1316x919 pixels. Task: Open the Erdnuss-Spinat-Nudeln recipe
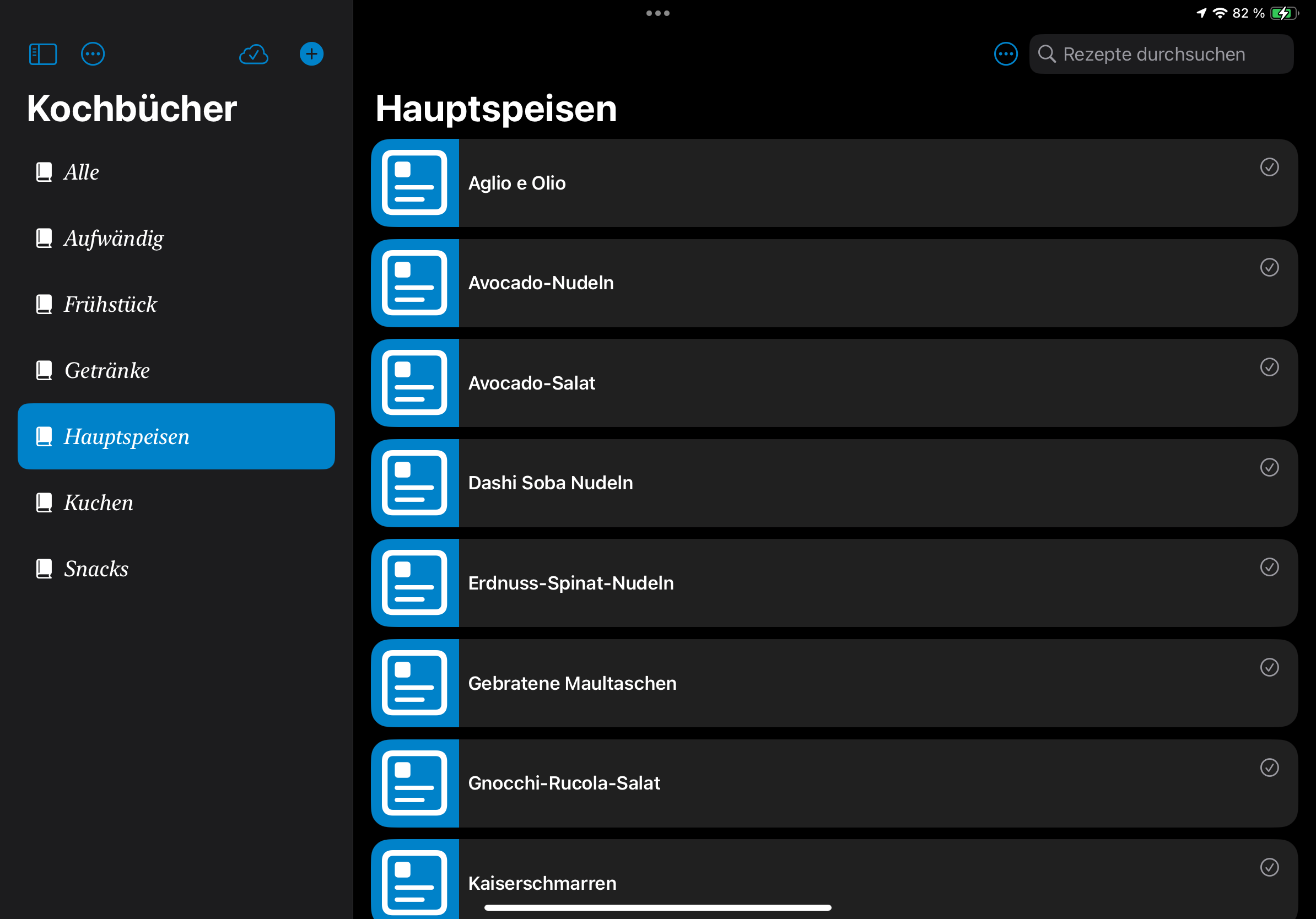click(570, 583)
